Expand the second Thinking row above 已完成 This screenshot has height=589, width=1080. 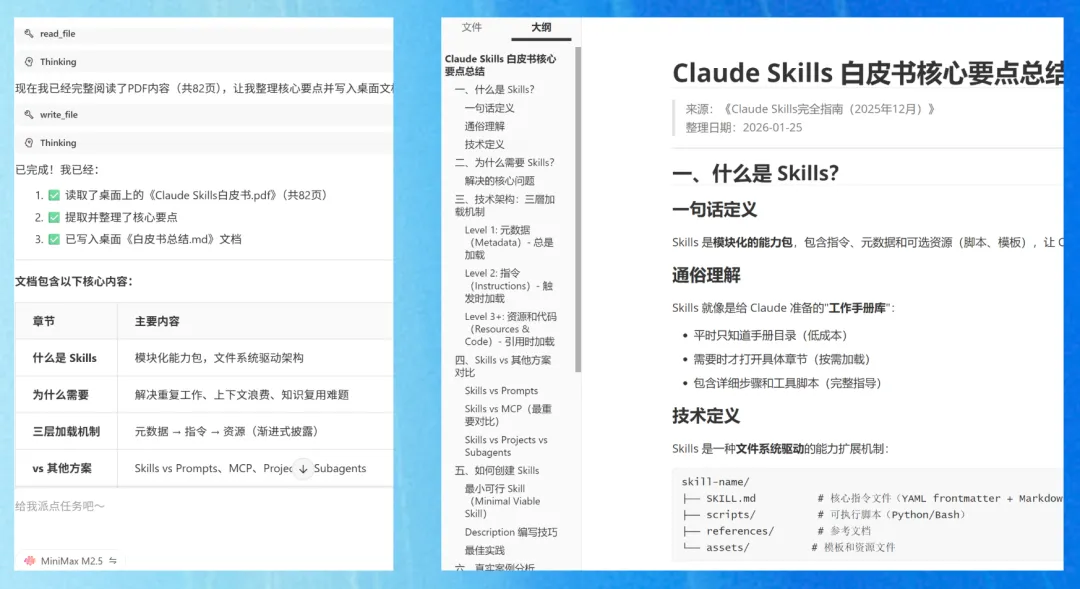204,143
